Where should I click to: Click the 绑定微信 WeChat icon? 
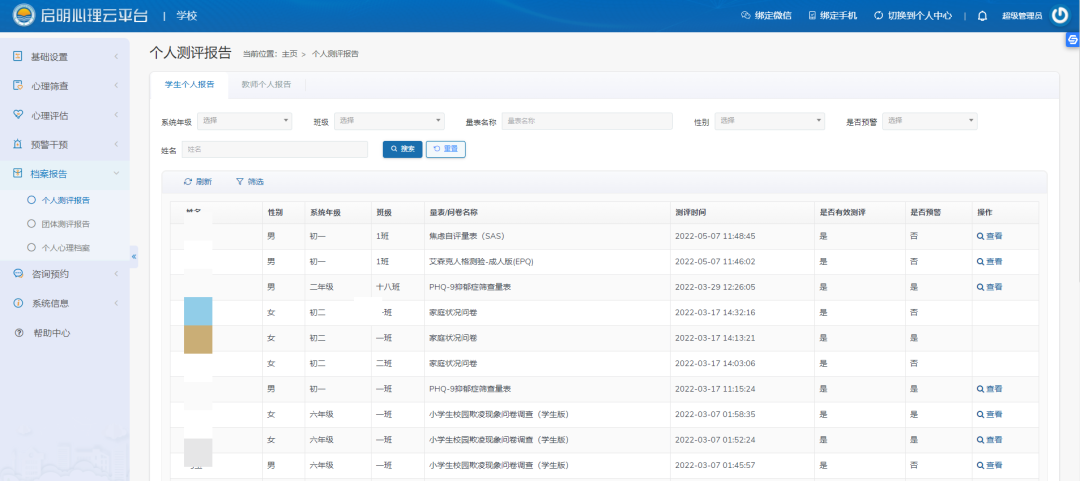tap(745, 15)
